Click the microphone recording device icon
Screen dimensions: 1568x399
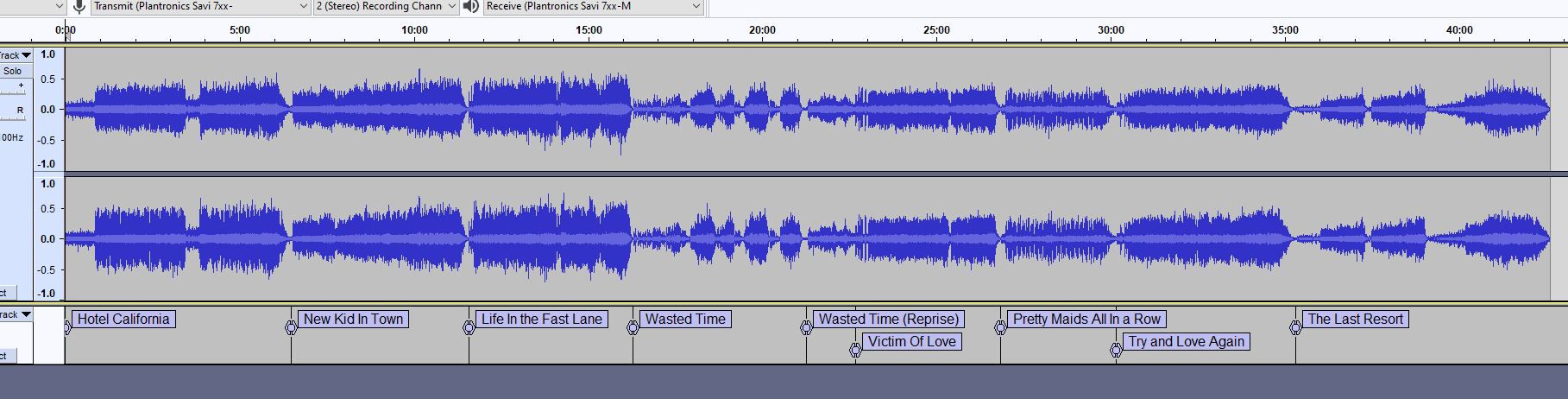79,7
